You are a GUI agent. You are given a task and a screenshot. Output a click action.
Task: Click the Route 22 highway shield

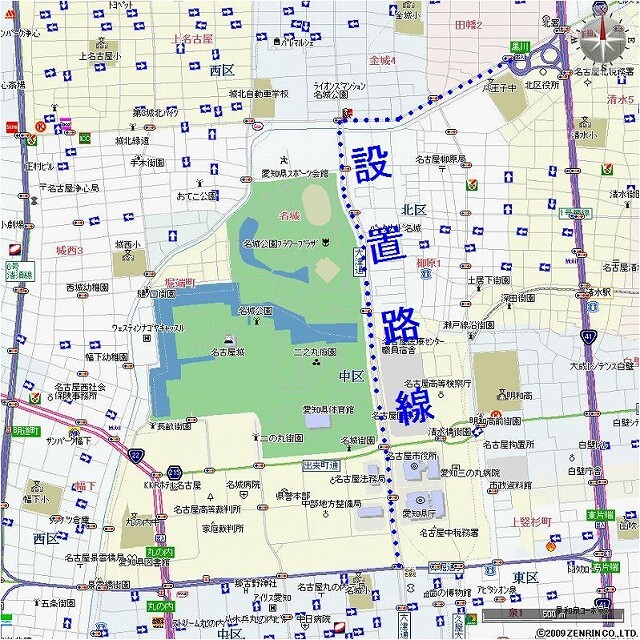click(x=137, y=455)
